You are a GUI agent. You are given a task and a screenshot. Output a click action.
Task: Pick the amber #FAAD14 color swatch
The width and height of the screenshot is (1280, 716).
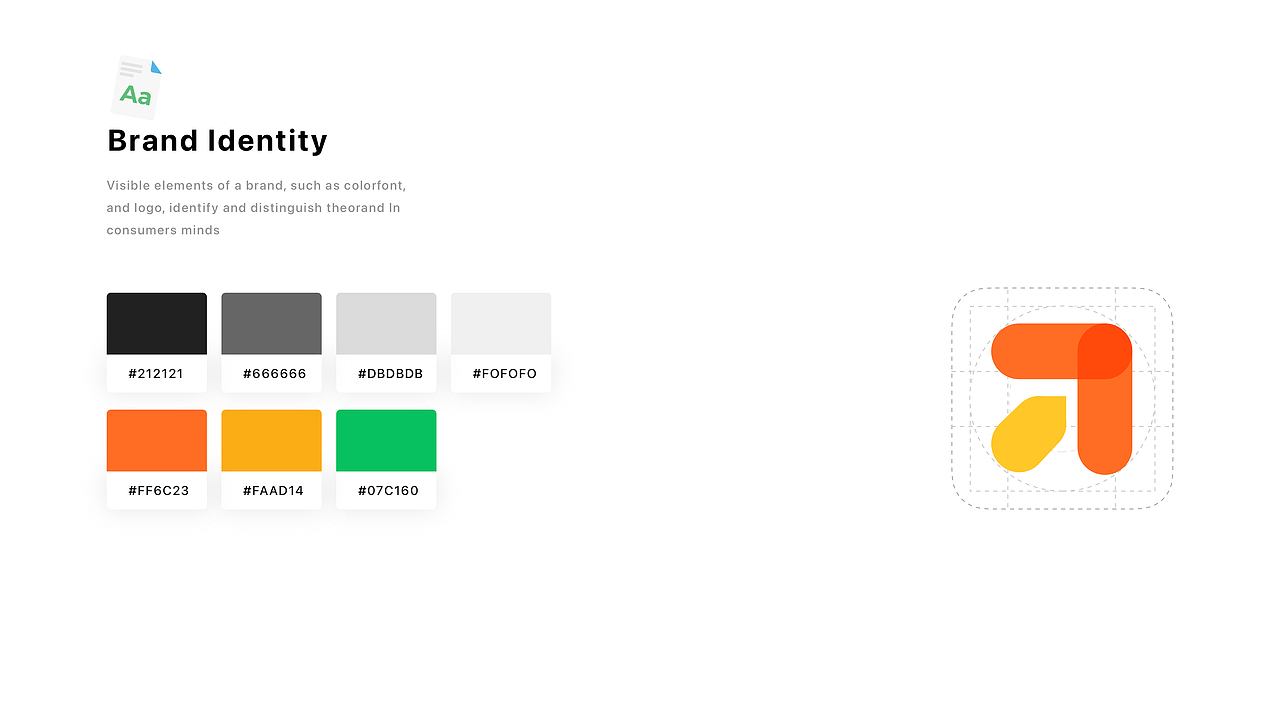(272, 440)
